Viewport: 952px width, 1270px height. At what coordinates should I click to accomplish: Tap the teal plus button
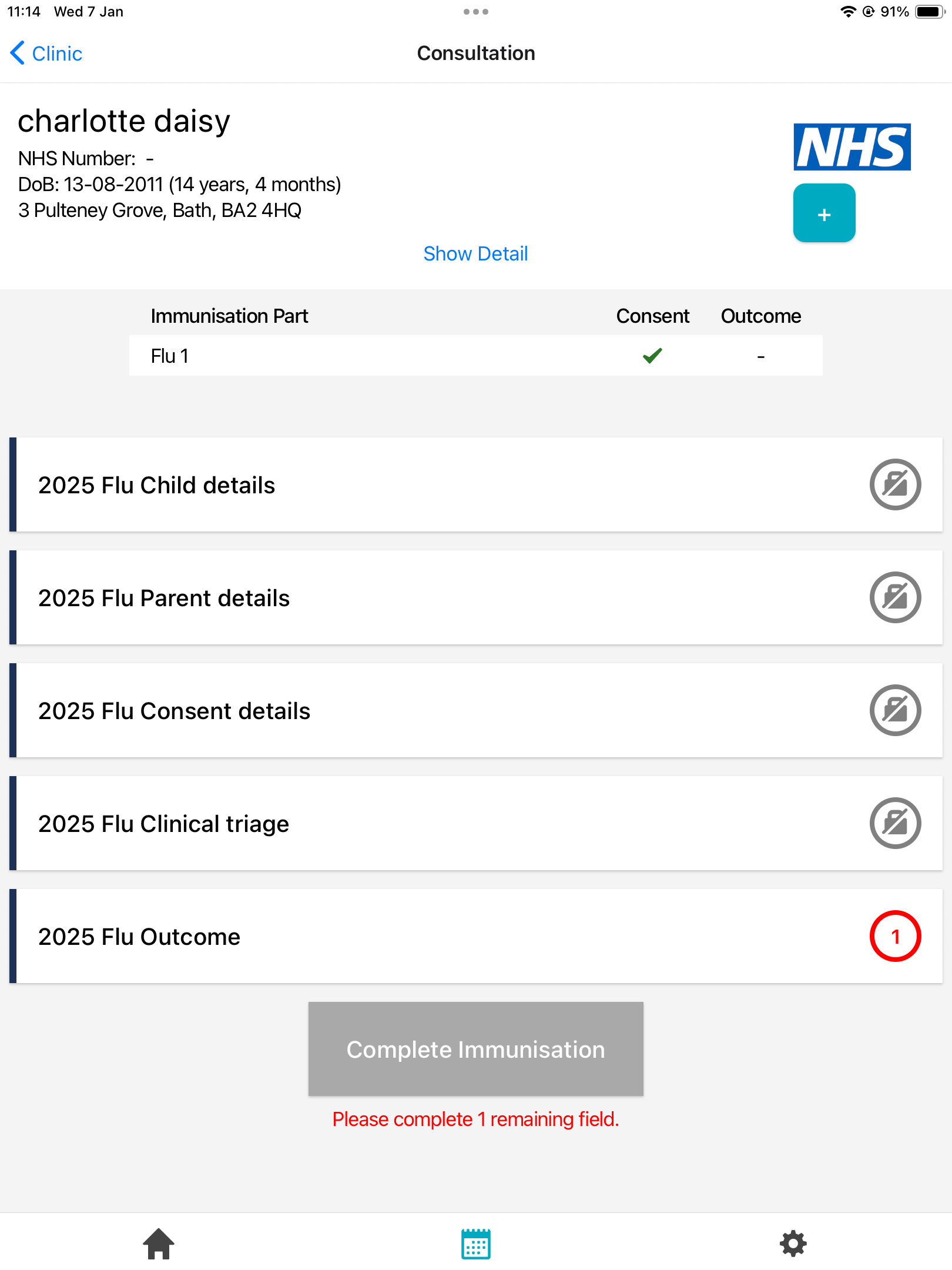click(824, 213)
